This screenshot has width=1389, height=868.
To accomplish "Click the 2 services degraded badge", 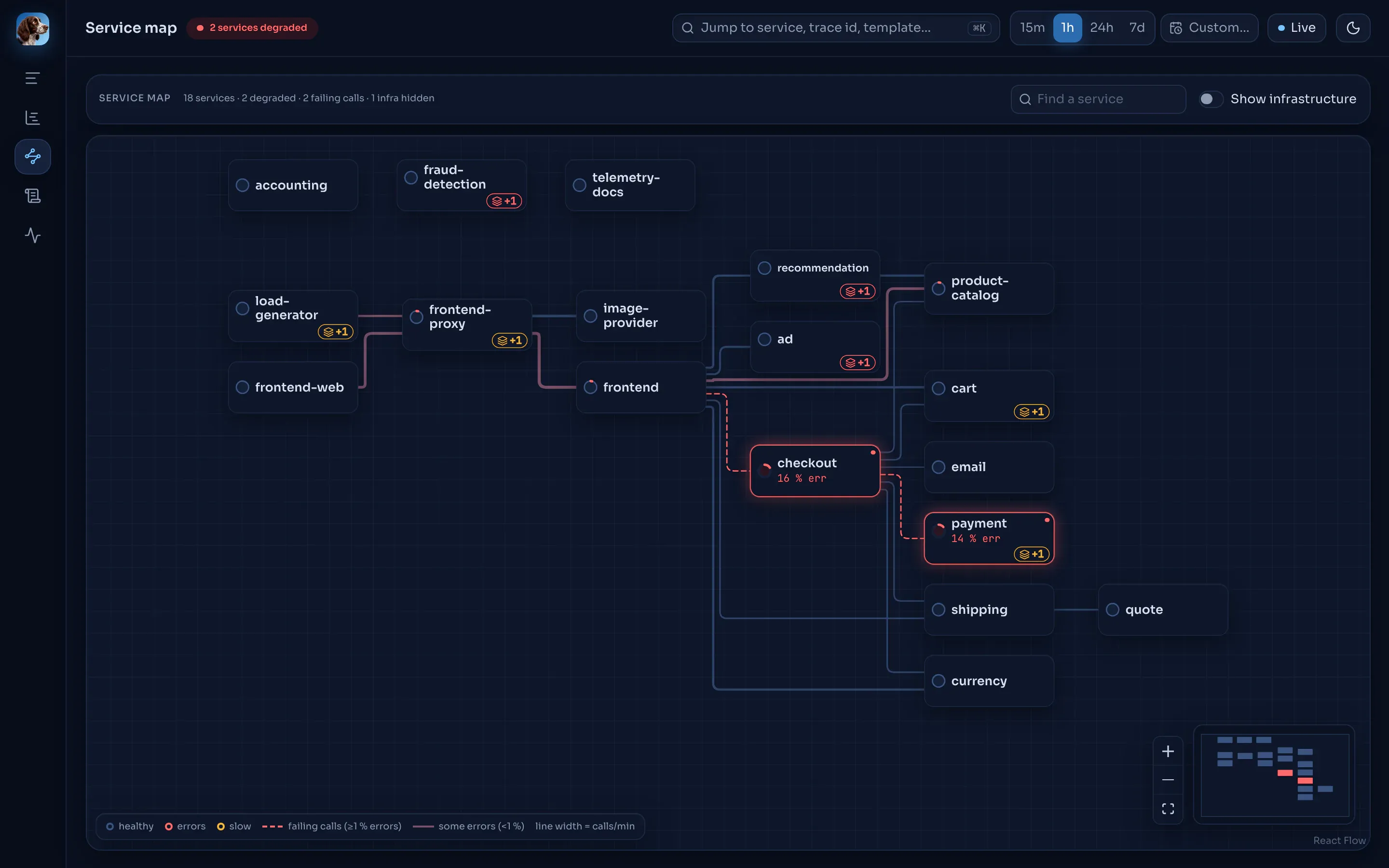I will [252, 27].
